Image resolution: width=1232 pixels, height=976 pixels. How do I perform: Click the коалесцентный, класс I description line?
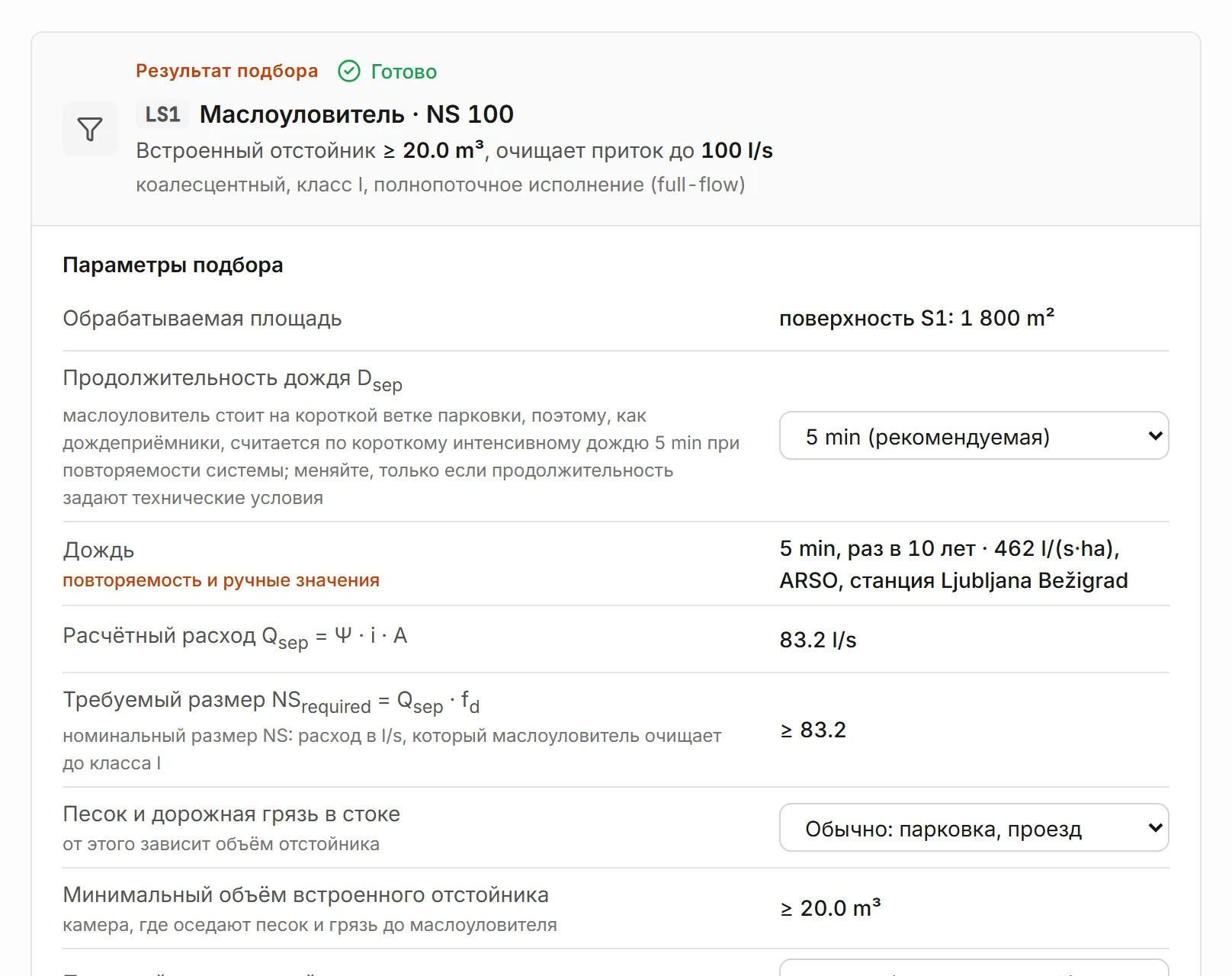tap(441, 185)
